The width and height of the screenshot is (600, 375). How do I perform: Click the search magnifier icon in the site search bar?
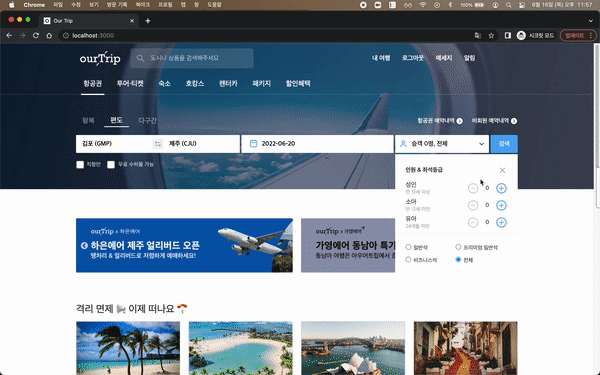point(140,58)
